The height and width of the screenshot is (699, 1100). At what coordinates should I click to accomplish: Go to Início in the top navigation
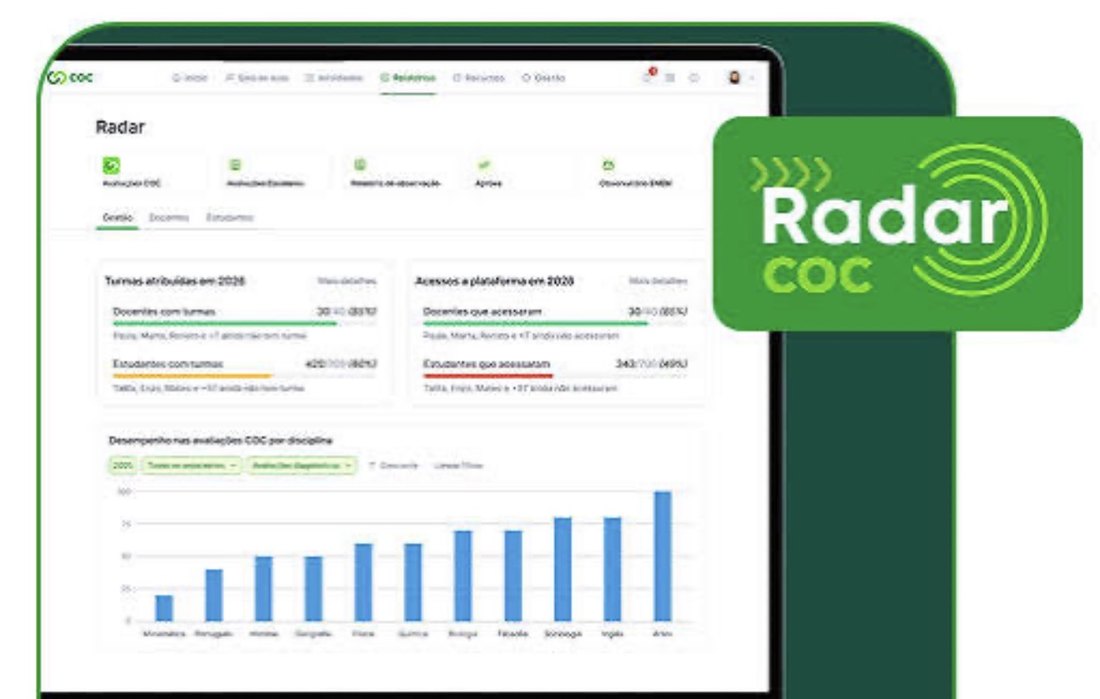(190, 78)
